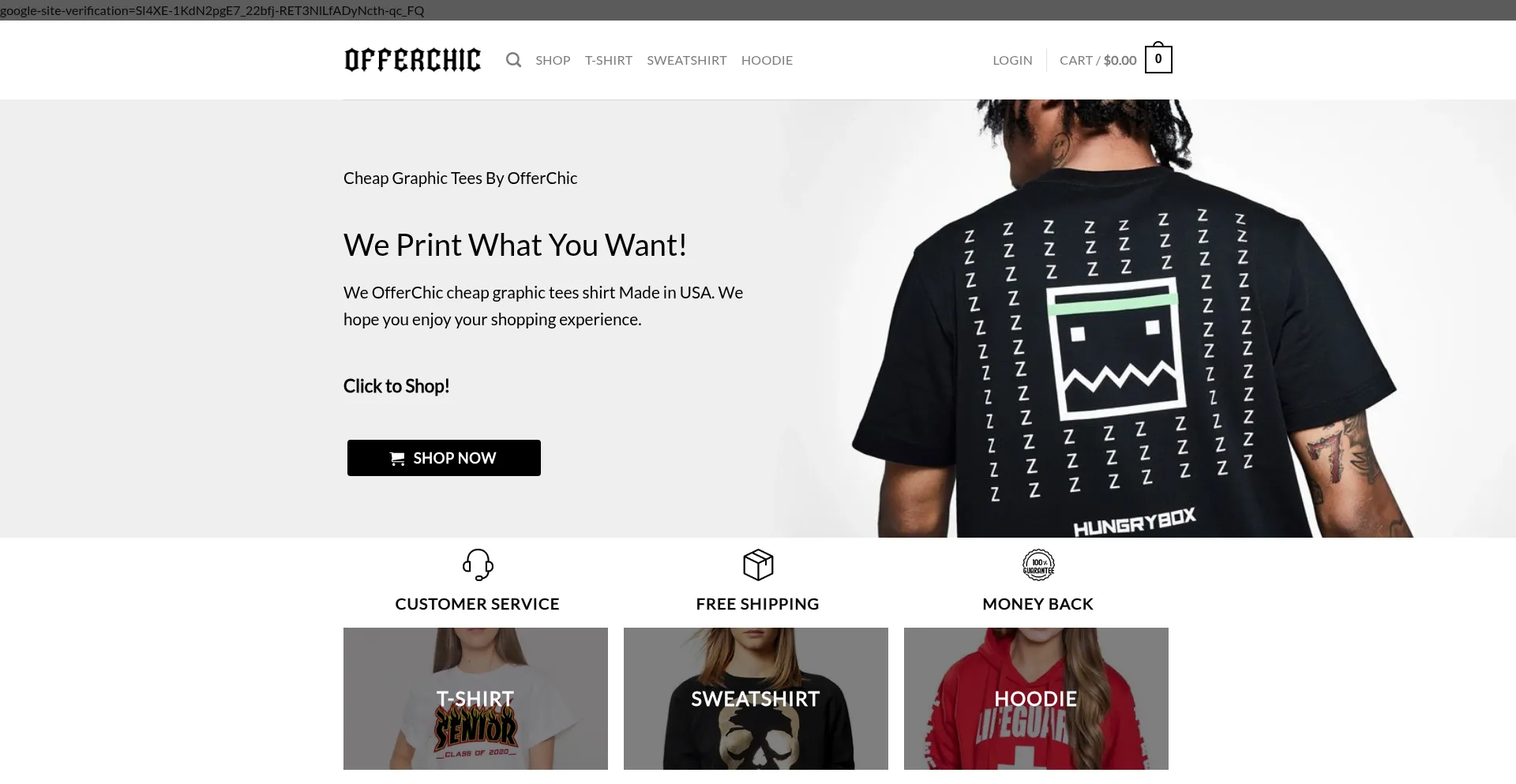Open search with the magnifier icon
This screenshot has height=784, width=1516.
tap(513, 60)
